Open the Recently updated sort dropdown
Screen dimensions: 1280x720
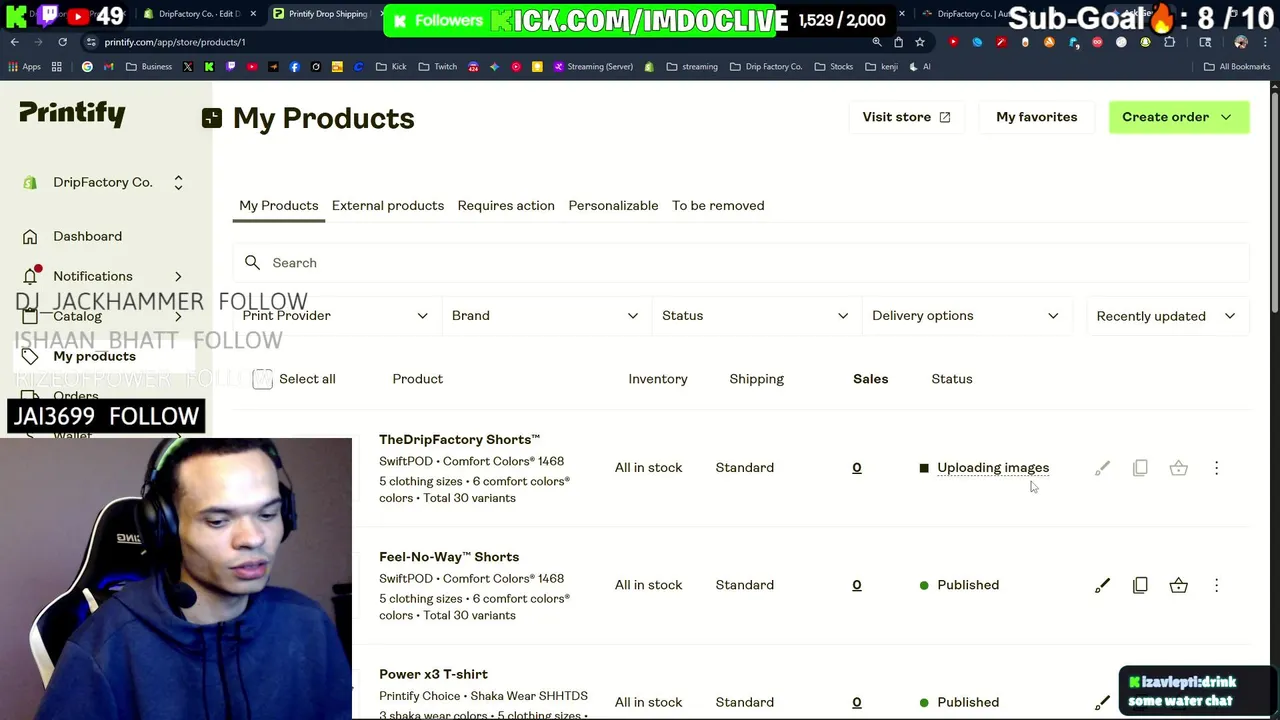click(x=1167, y=316)
